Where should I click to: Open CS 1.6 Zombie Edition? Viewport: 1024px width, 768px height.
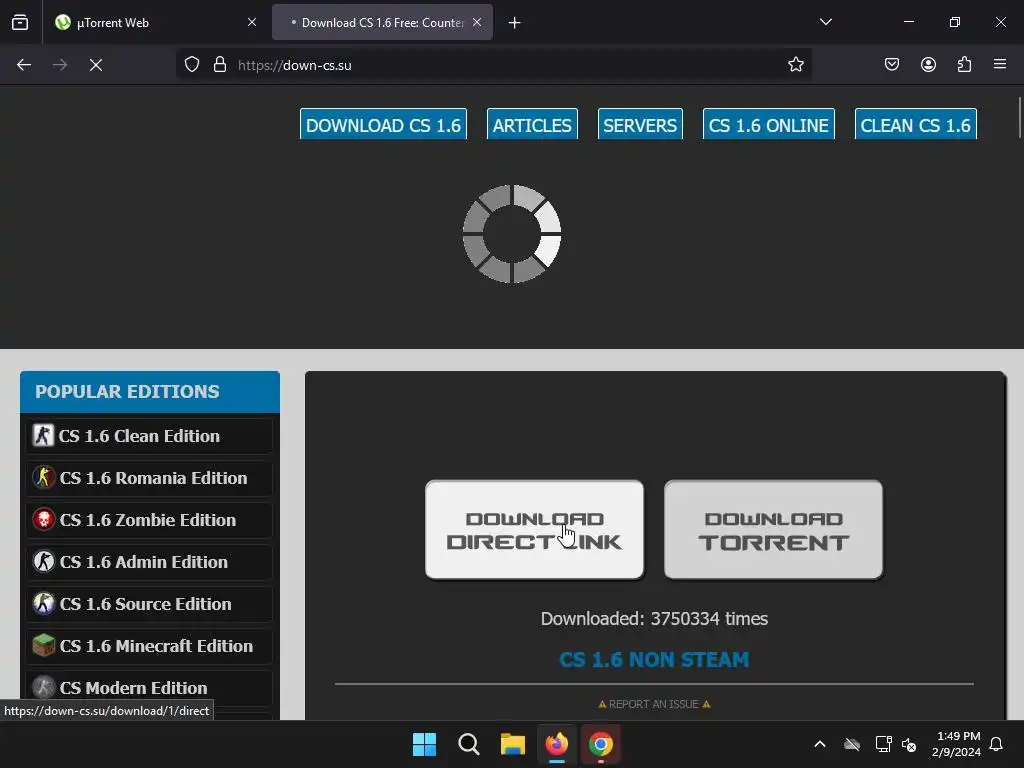(x=150, y=520)
